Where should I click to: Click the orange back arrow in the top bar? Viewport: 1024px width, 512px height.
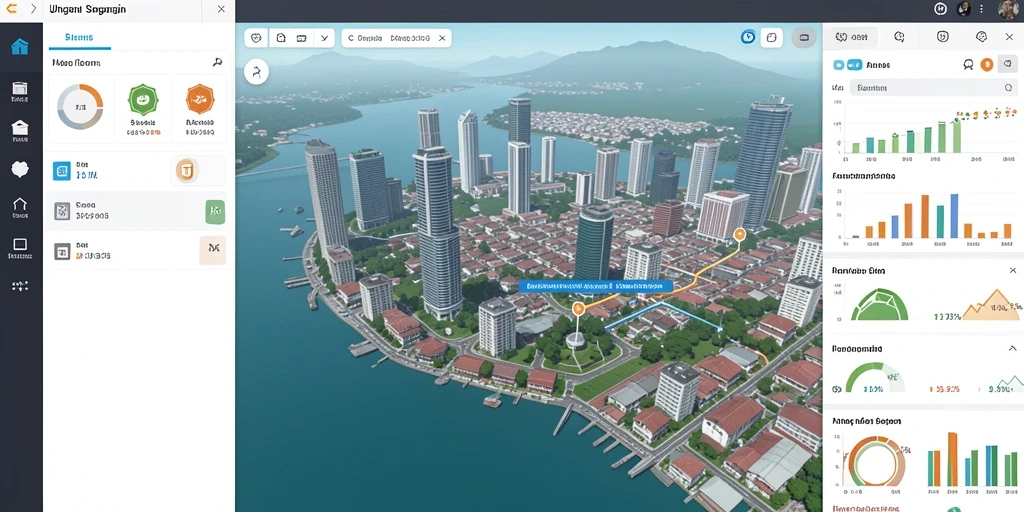pyautogui.click(x=11, y=8)
